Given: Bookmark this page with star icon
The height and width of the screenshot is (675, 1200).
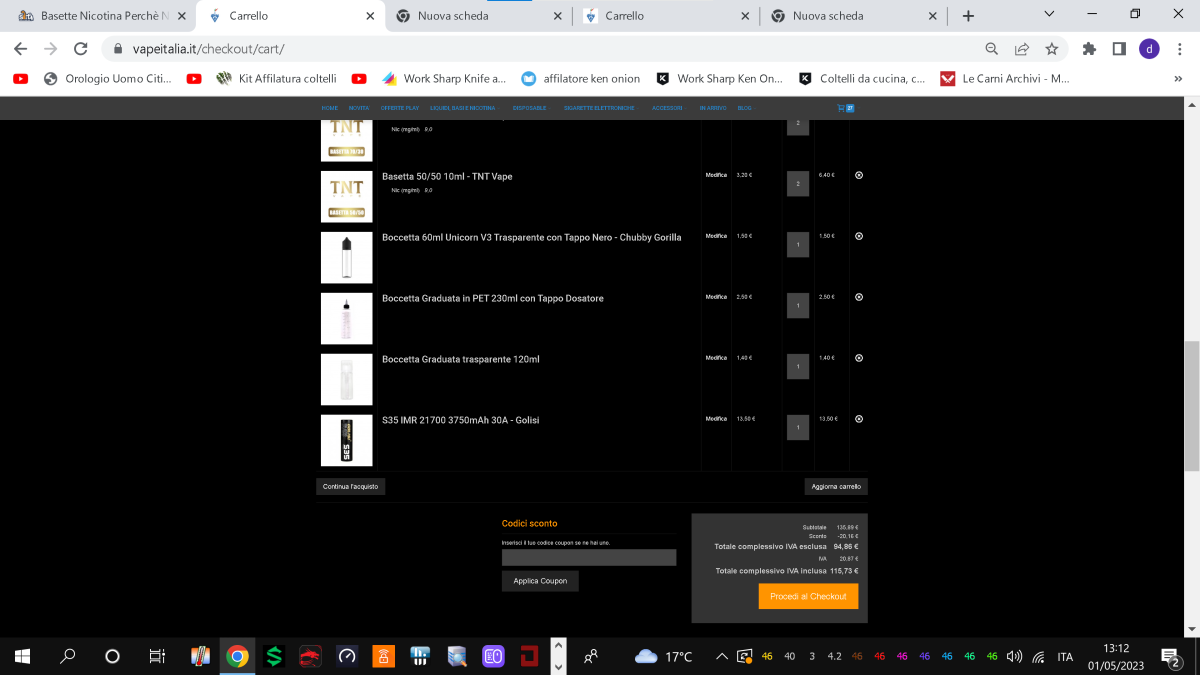Looking at the screenshot, I should pyautogui.click(x=1051, y=48).
